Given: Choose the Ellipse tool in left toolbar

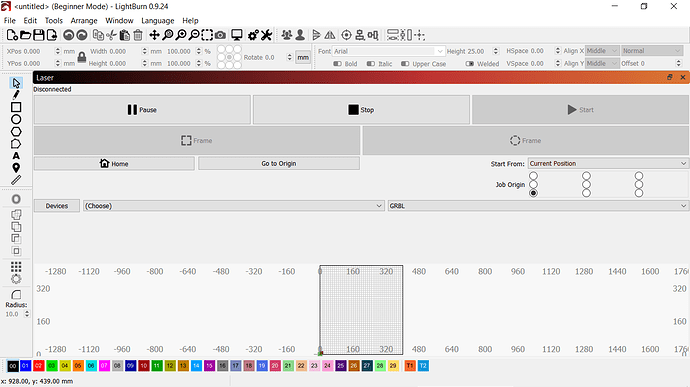Looking at the screenshot, I should coord(16,119).
